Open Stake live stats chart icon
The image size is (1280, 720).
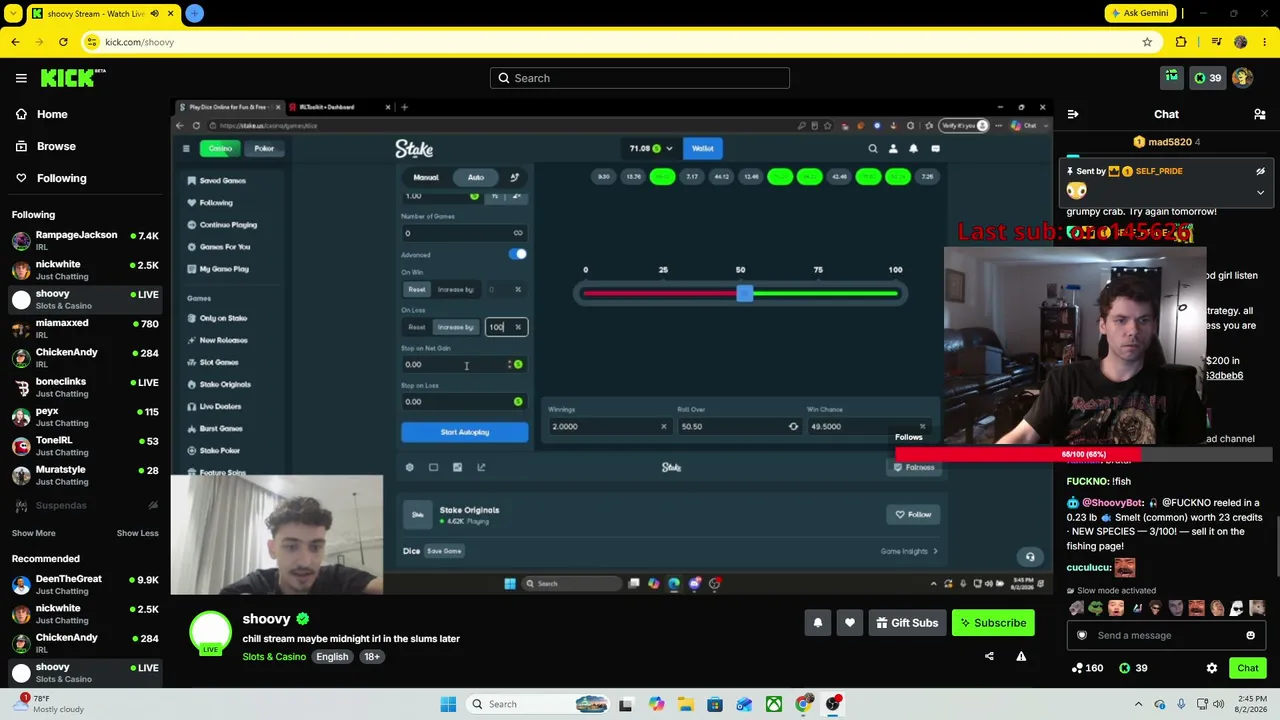[481, 467]
